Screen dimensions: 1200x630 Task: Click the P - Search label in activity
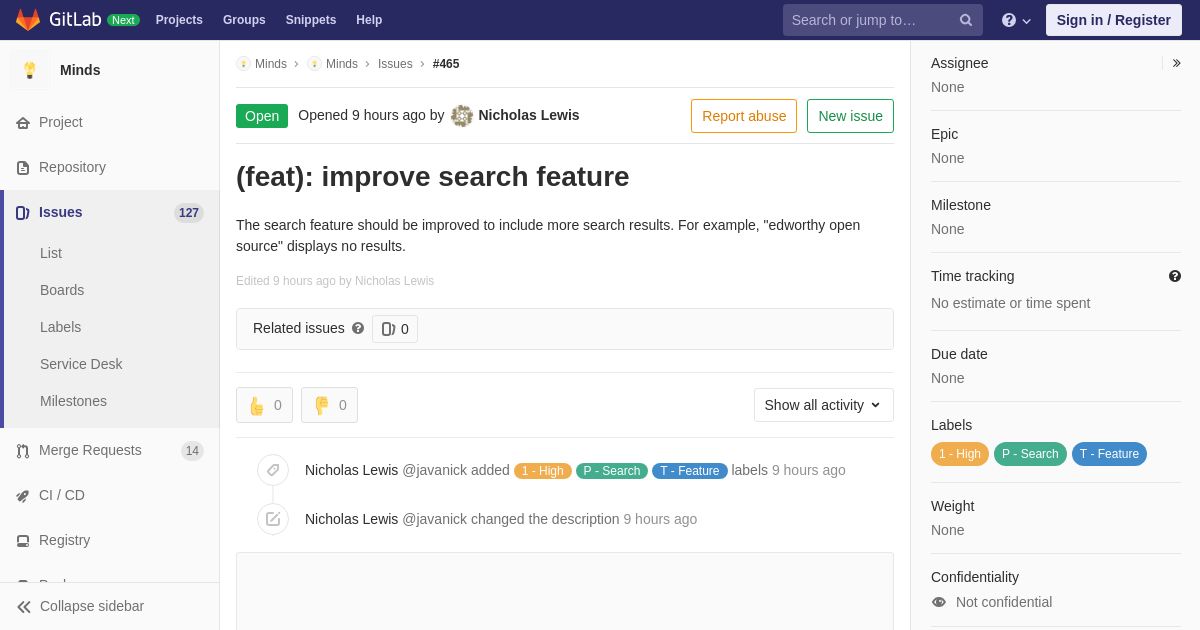pos(612,471)
